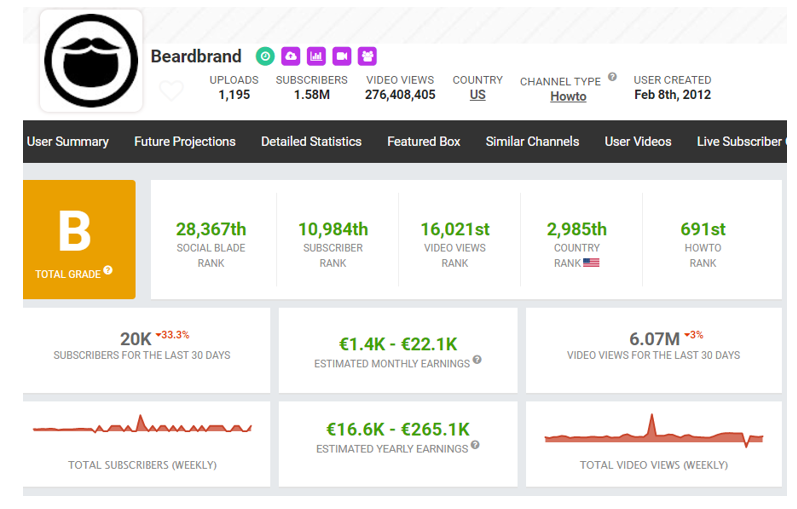797x509 pixels.
Task: Click the -33.3% subscriber change indicator
Action: (172, 335)
